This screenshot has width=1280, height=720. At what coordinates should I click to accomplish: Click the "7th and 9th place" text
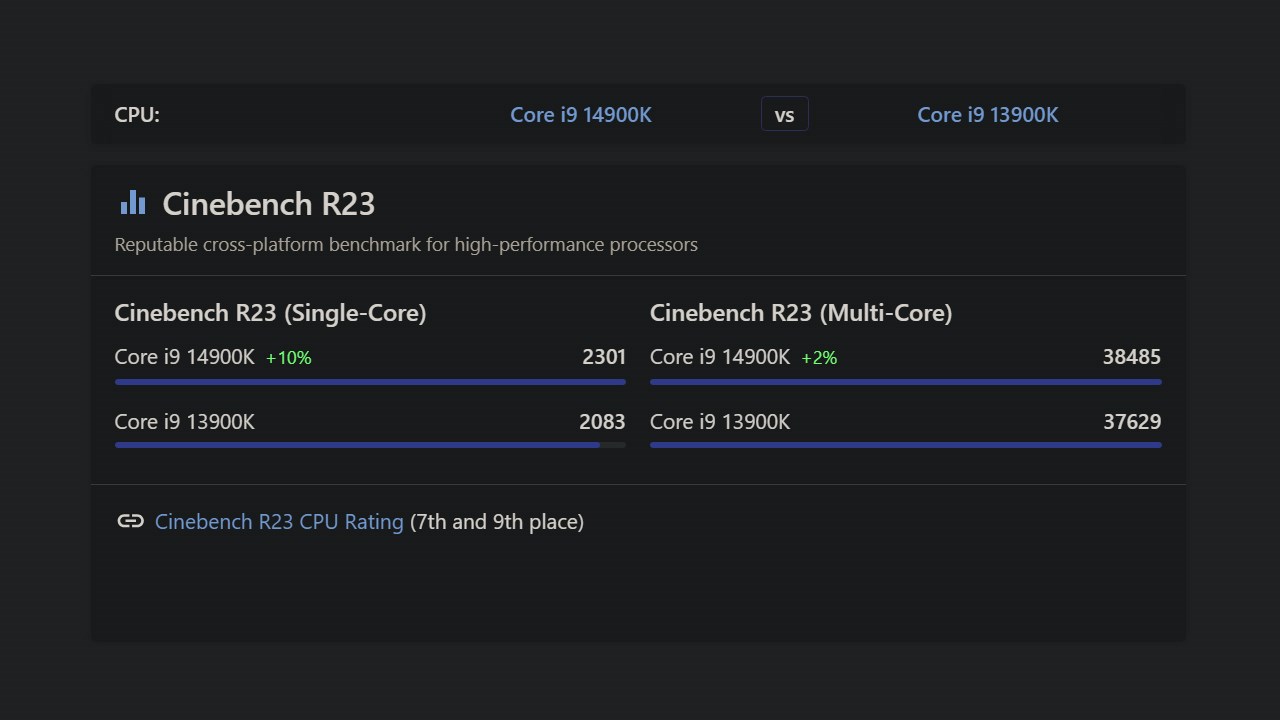click(497, 522)
